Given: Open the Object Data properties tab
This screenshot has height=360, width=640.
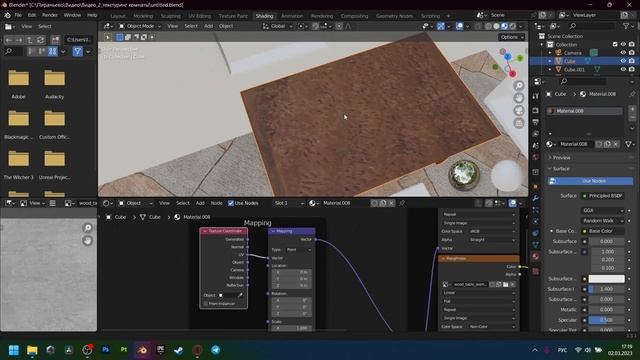Looking at the screenshot, I should coord(536,245).
